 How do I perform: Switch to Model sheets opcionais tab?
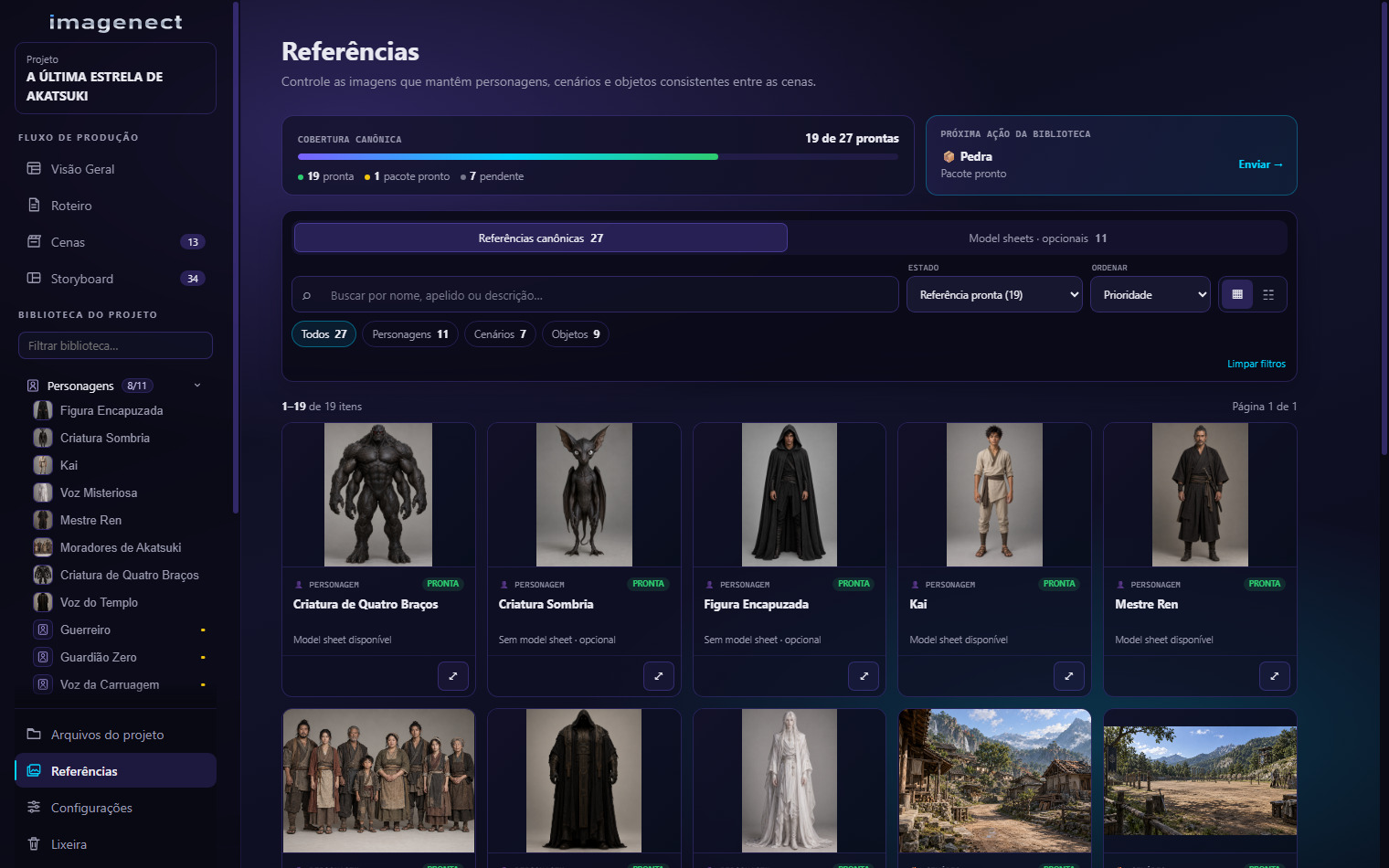click(x=1038, y=238)
